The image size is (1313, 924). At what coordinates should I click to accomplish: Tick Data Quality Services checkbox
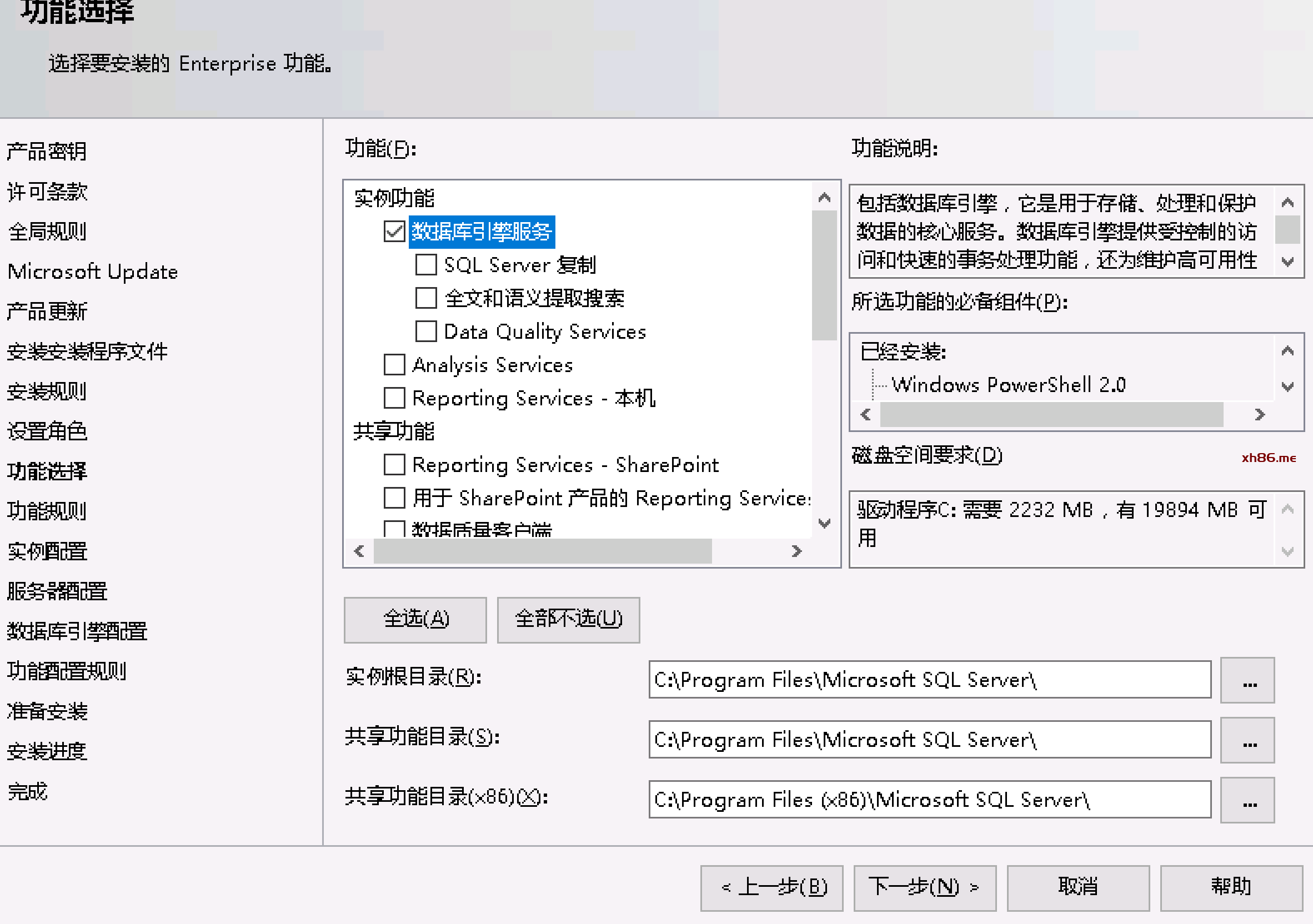(x=426, y=331)
